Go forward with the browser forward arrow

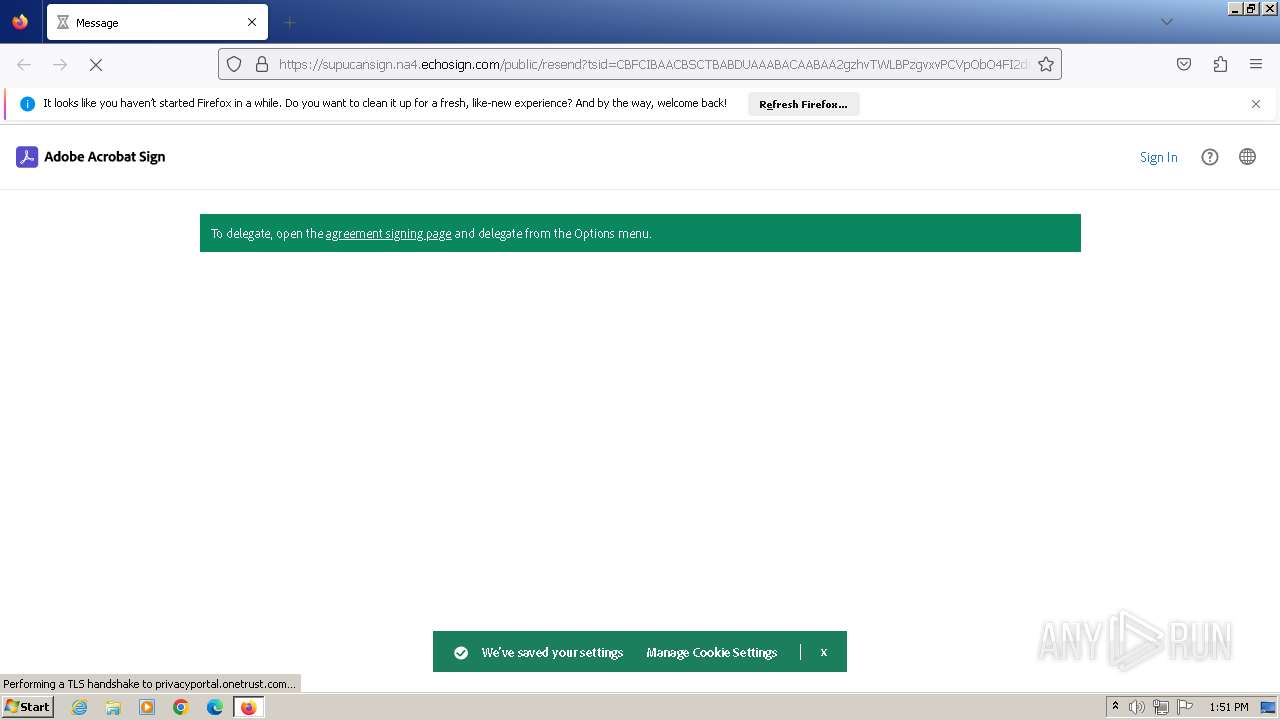60,64
